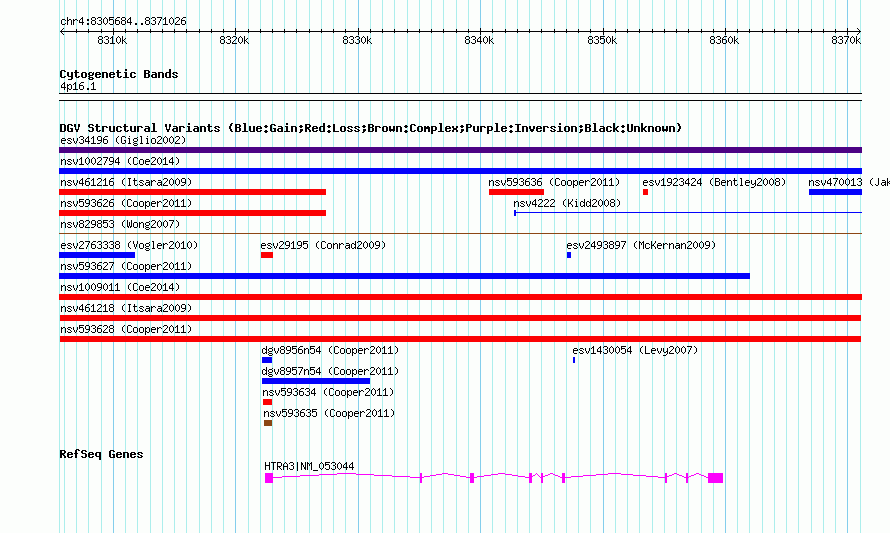Viewport: 890px width, 533px height.
Task: Click the nsv593627 (Cooper2011) long blue bar
Action: coord(404,276)
